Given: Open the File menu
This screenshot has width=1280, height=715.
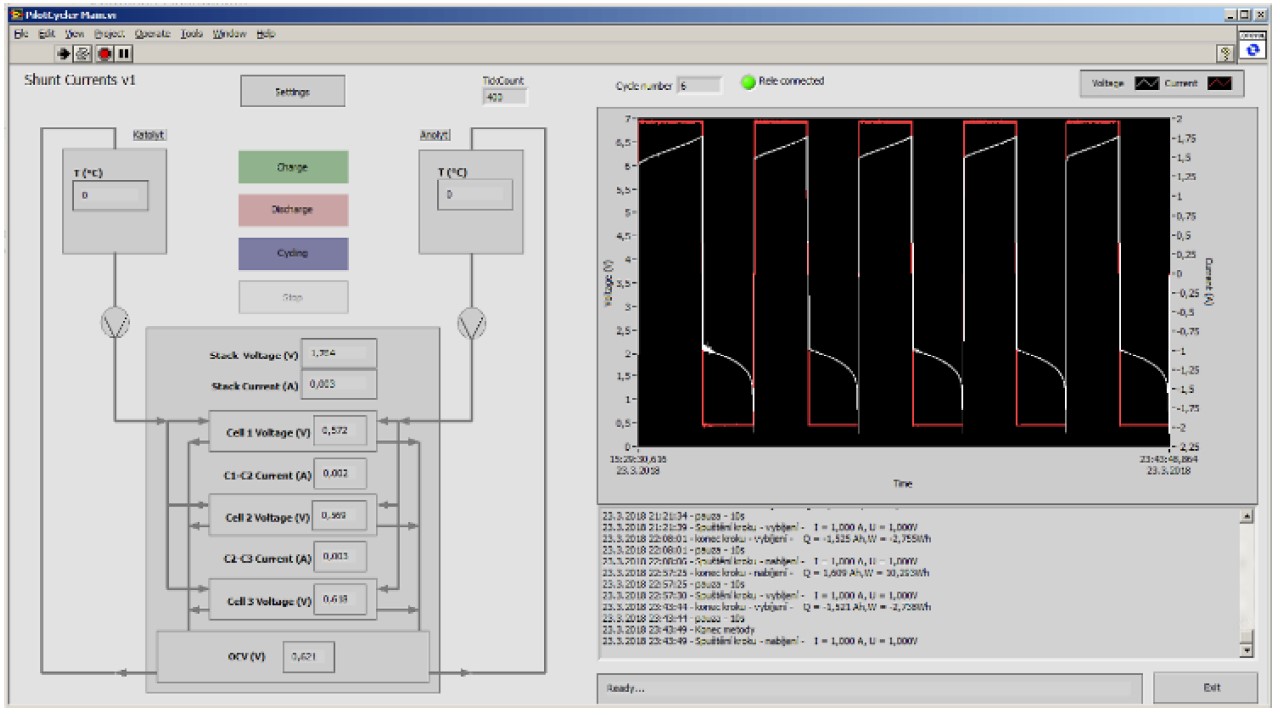Looking at the screenshot, I should (x=21, y=34).
